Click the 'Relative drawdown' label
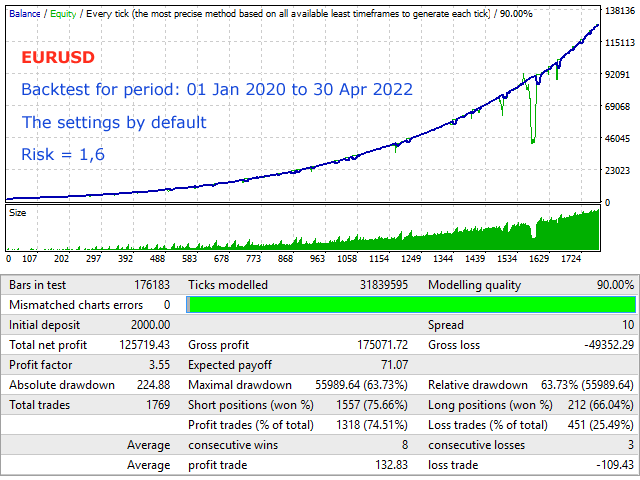Viewport: 640px width, 480px height. point(478,385)
